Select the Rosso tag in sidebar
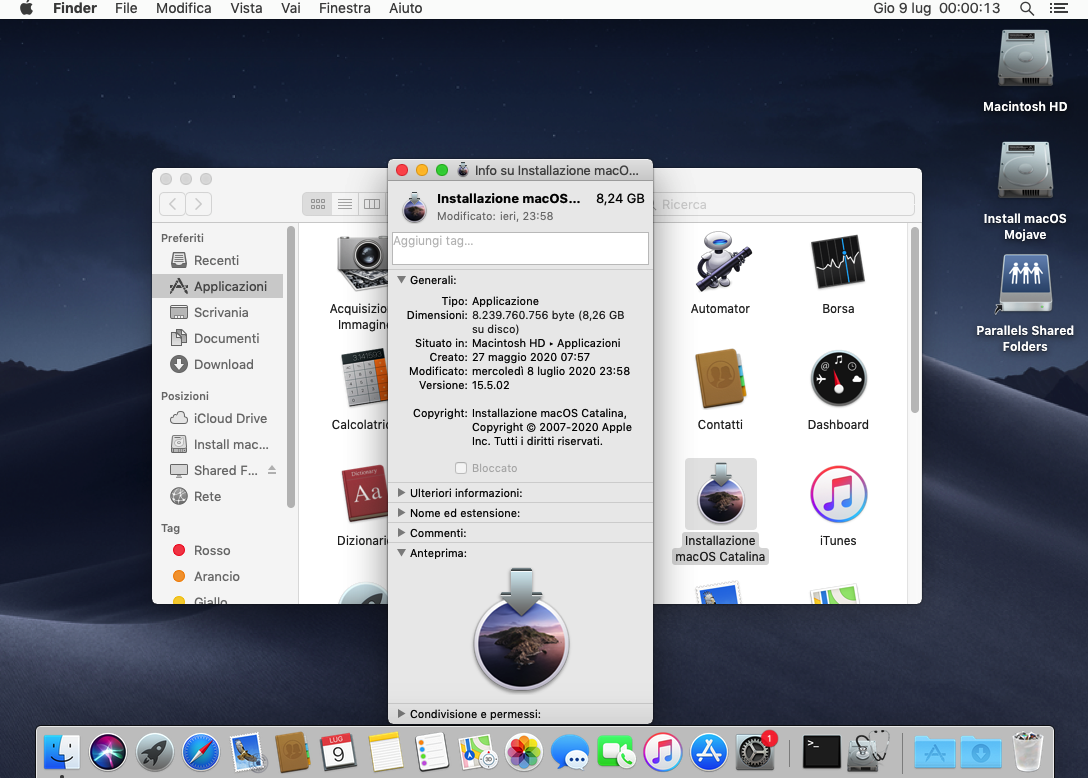 click(x=218, y=550)
